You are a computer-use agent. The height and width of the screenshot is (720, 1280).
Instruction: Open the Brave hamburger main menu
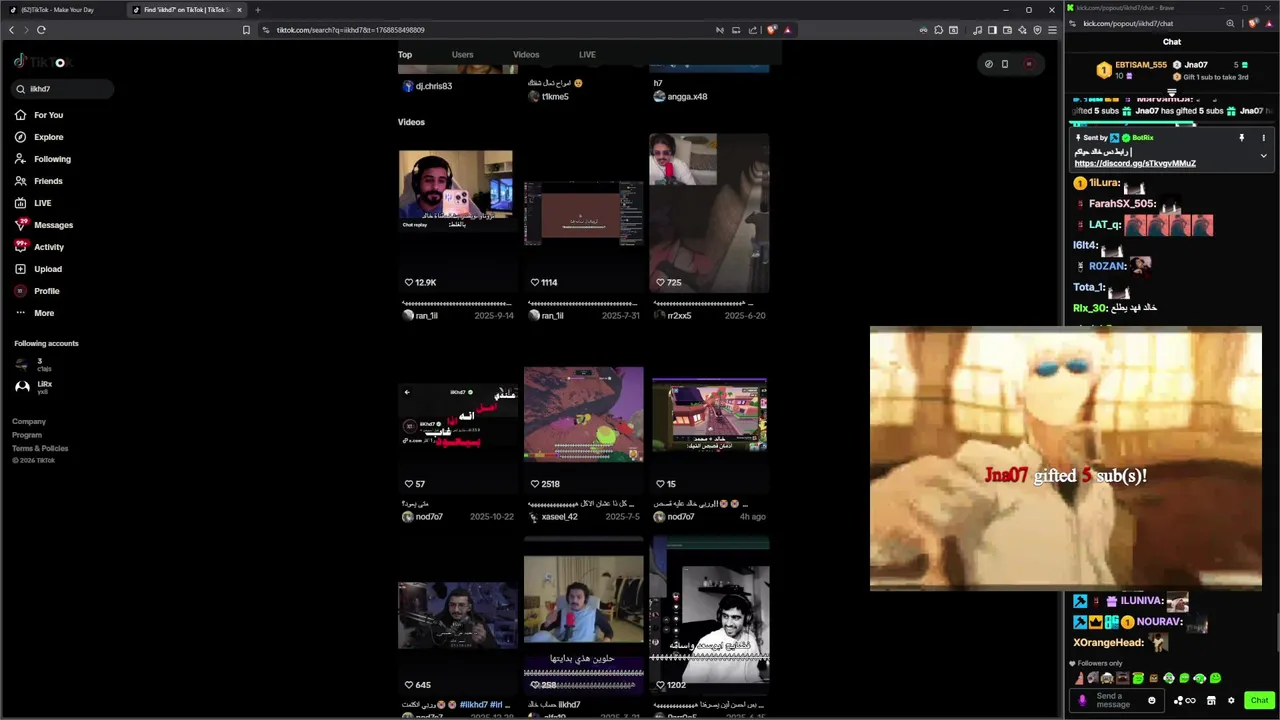pos(1052,30)
